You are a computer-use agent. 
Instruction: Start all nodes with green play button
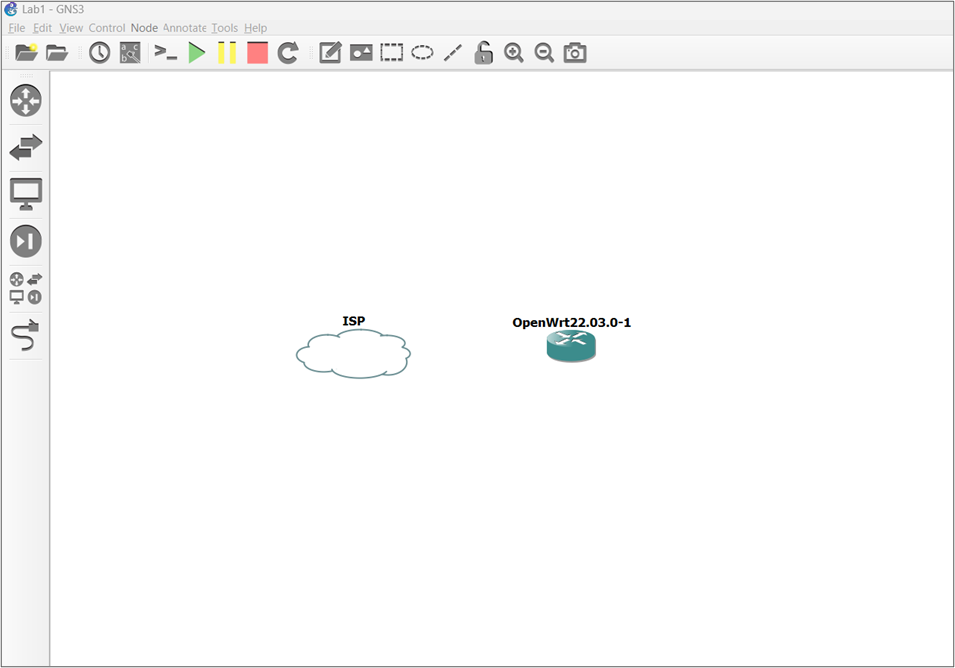pos(196,53)
